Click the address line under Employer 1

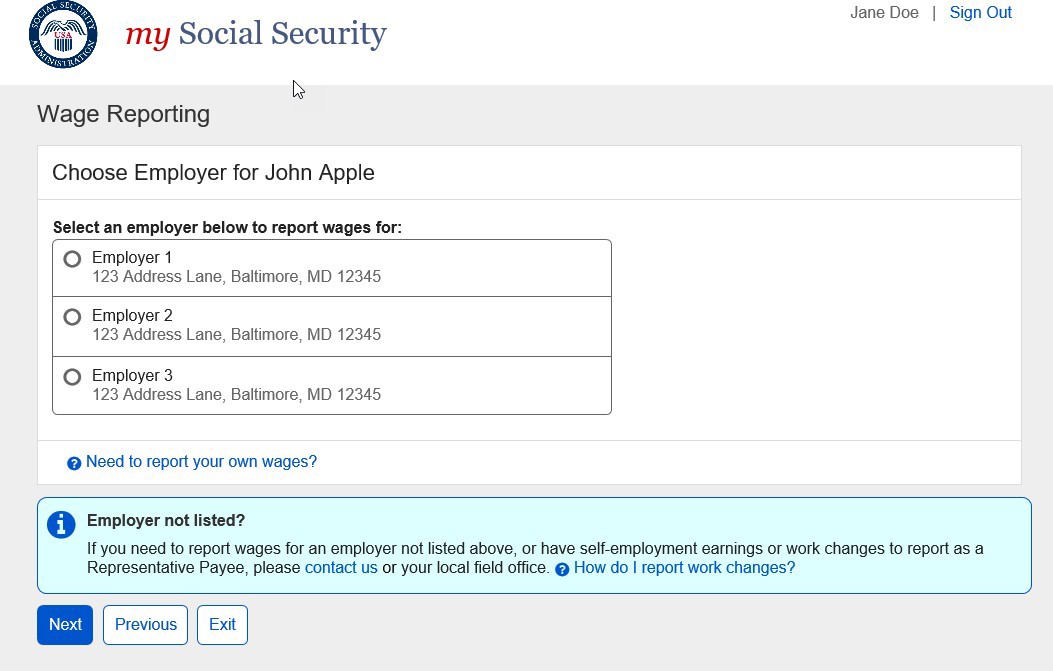tap(236, 277)
